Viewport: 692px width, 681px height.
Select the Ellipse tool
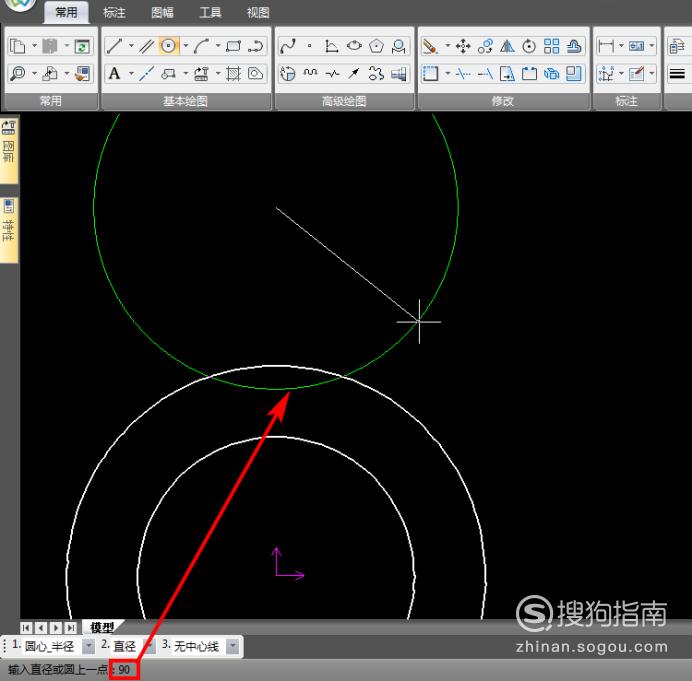click(354, 46)
